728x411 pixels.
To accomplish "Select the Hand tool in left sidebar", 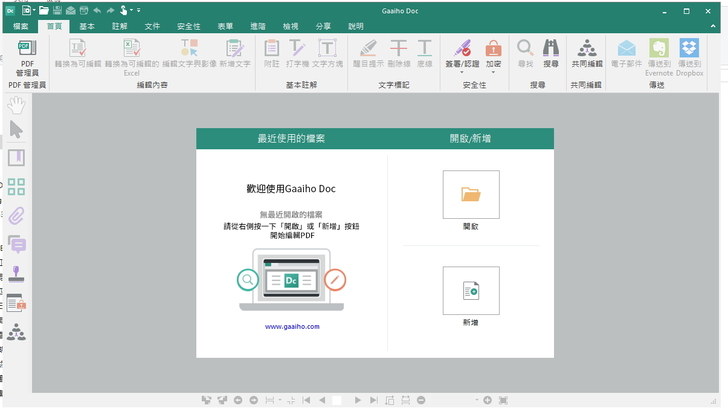I will click(16, 106).
